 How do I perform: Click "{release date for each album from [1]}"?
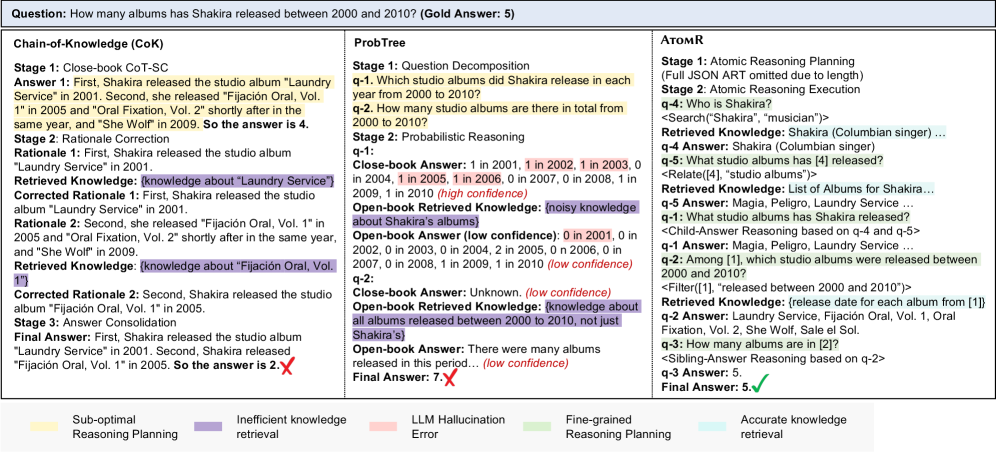[x=887, y=302]
